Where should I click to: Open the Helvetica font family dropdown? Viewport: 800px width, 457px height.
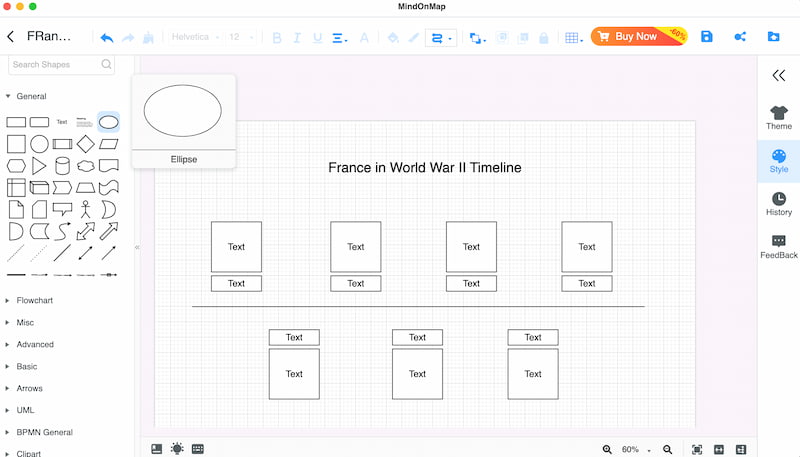(x=195, y=37)
